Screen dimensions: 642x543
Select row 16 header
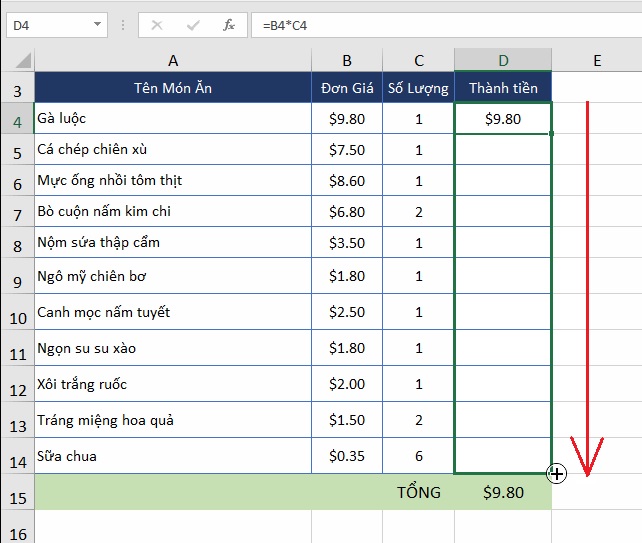(18, 527)
